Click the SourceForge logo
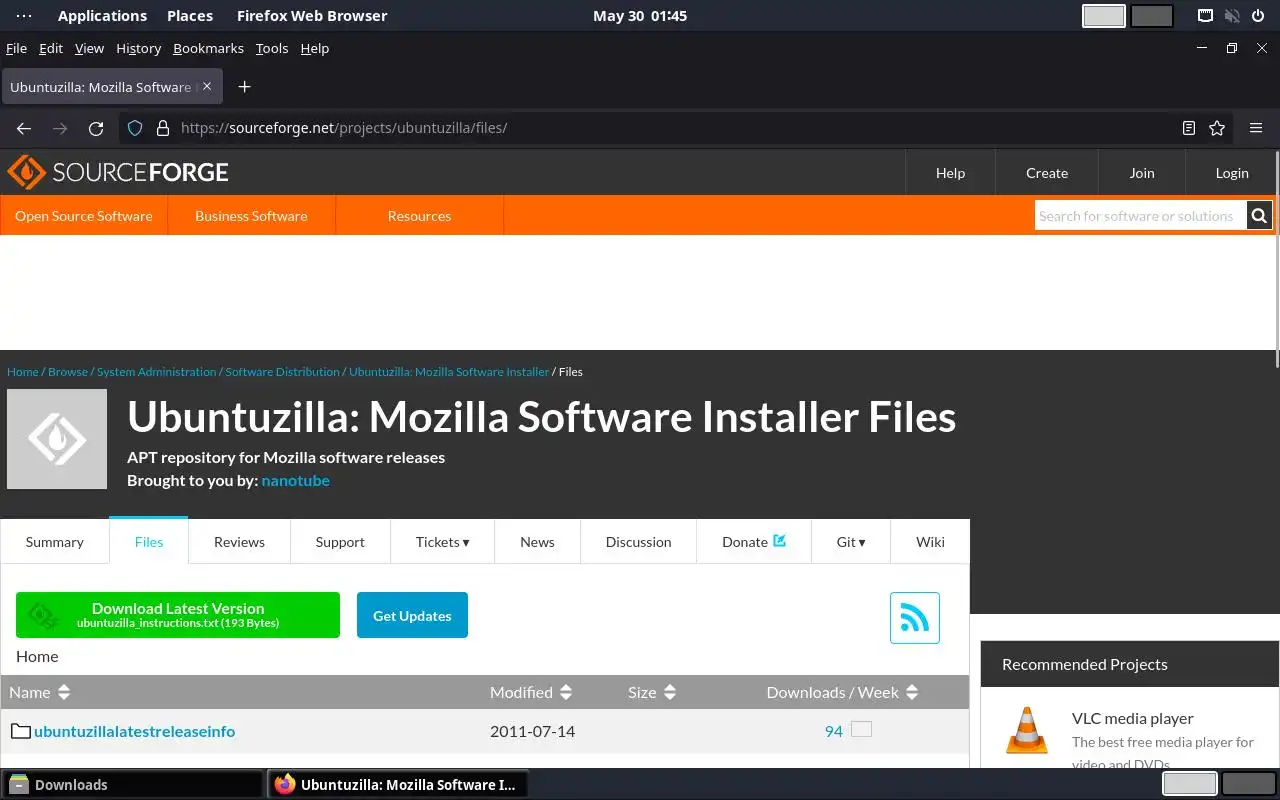This screenshot has width=1280, height=800. click(118, 172)
